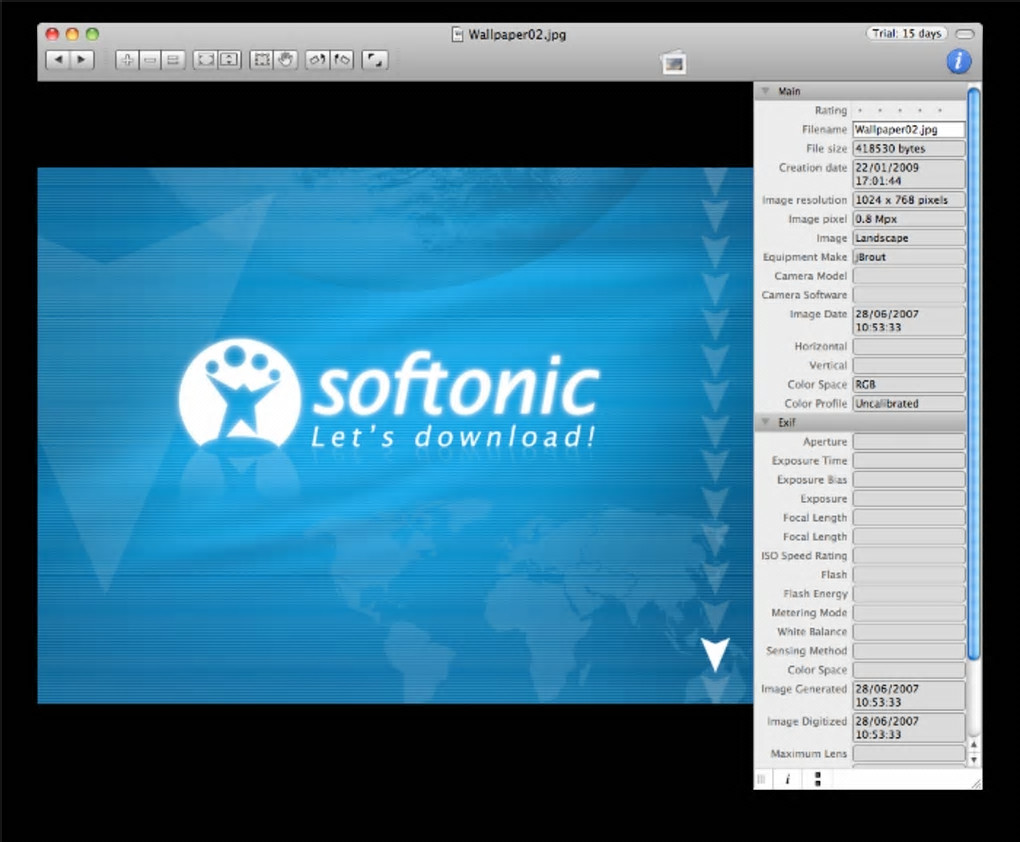Click the Wallpaper02.jpg window title text
This screenshot has width=1020, height=842.
tap(517, 34)
